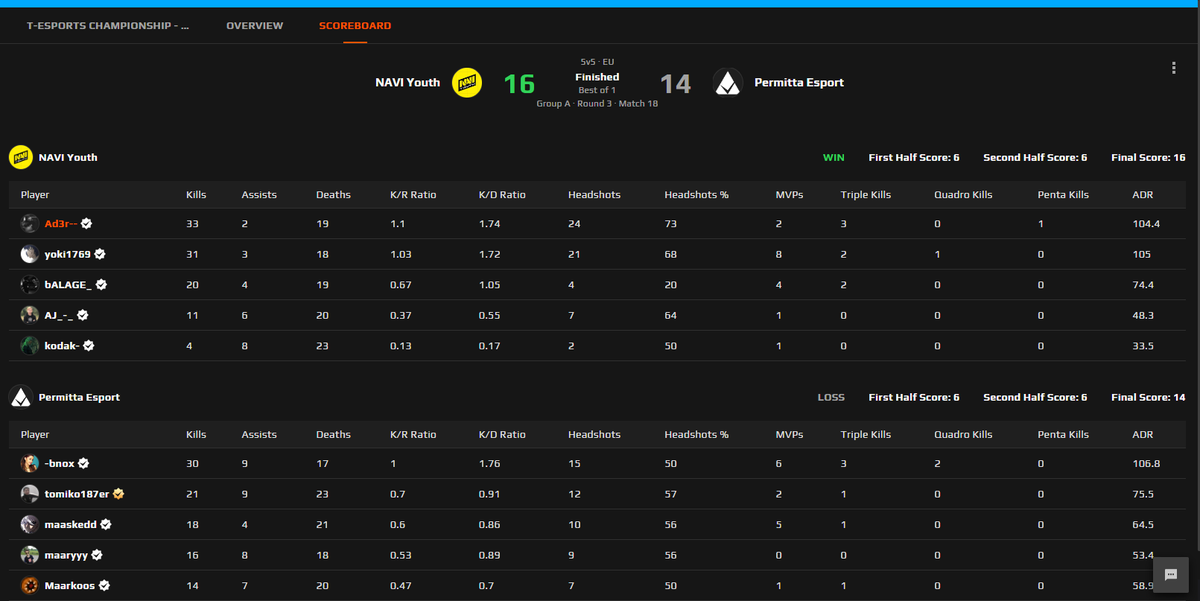
Task: Click NAVI Youth title above first table
Action: [68, 157]
